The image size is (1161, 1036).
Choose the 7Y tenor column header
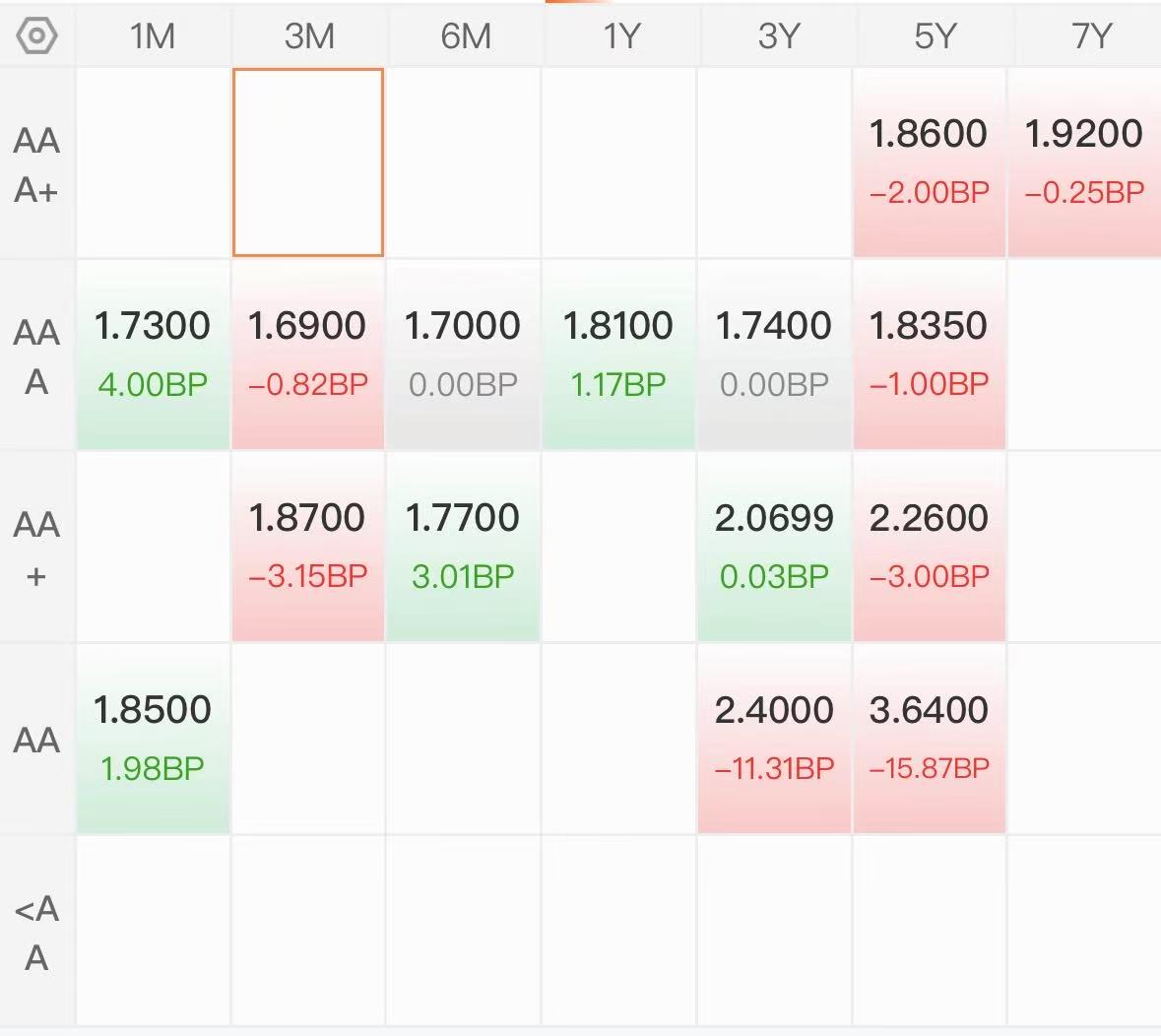pos(1090,36)
